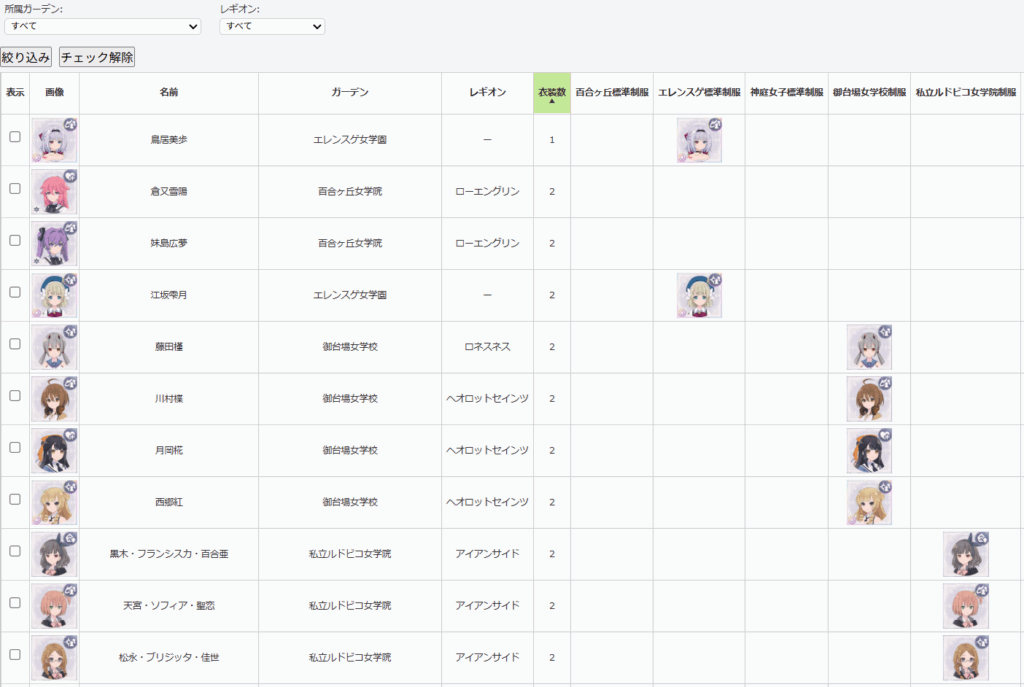1024x687 pixels.
Task: Click the チェック解除 button
Action: click(x=97, y=57)
